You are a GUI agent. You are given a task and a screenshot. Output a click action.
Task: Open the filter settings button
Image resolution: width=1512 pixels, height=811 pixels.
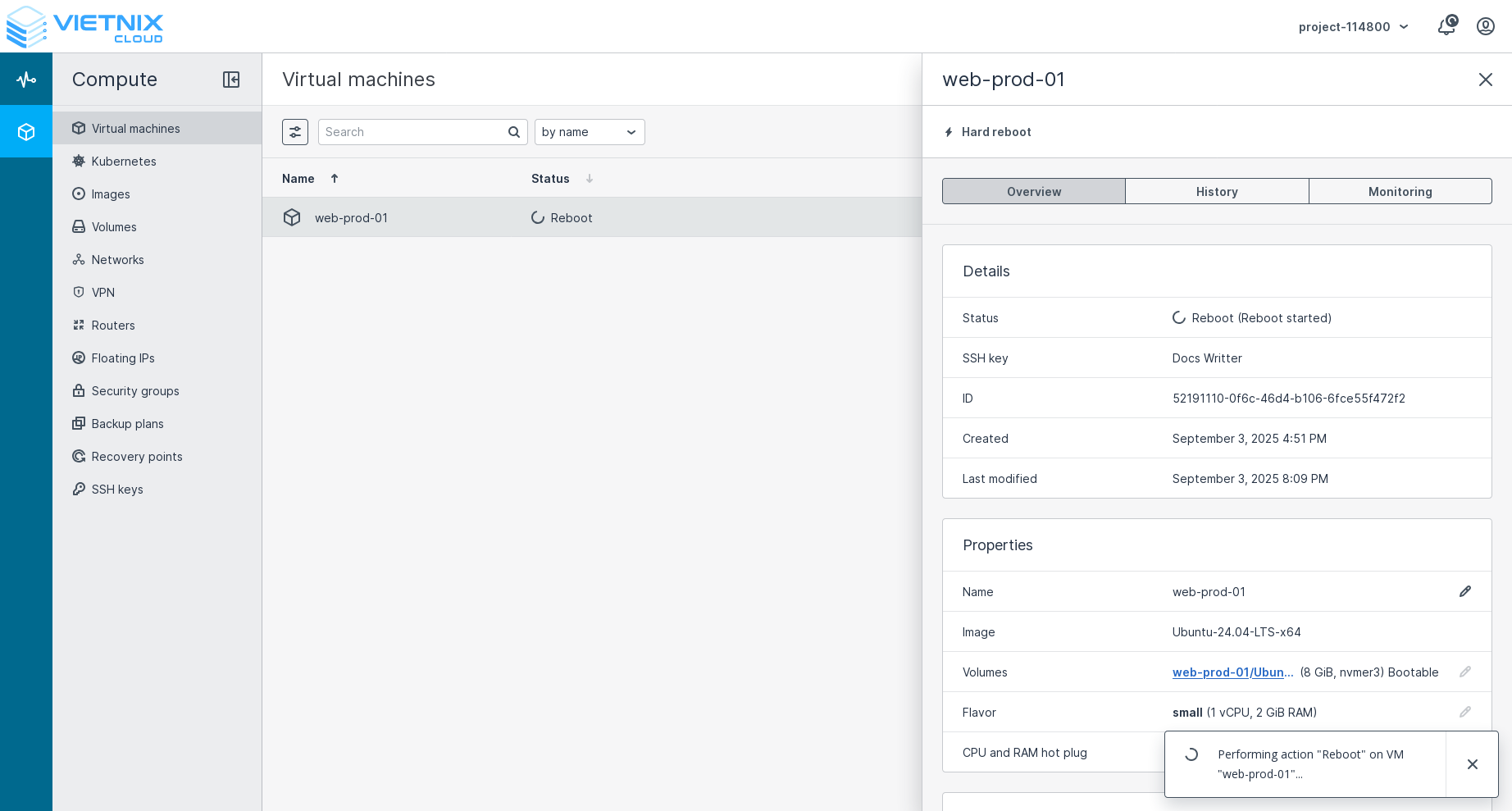295,132
